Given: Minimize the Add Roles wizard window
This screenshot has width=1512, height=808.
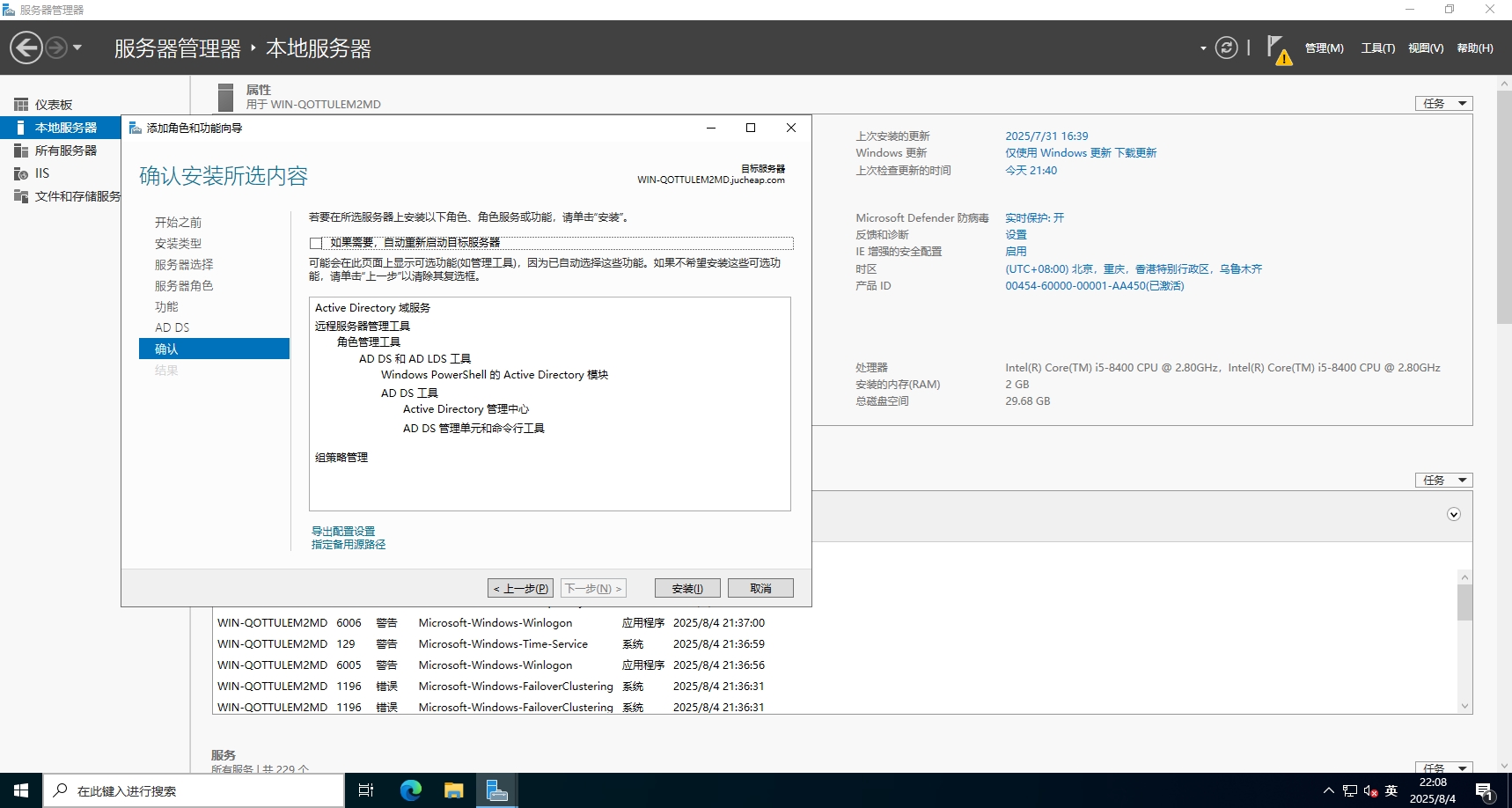Looking at the screenshot, I should [711, 129].
